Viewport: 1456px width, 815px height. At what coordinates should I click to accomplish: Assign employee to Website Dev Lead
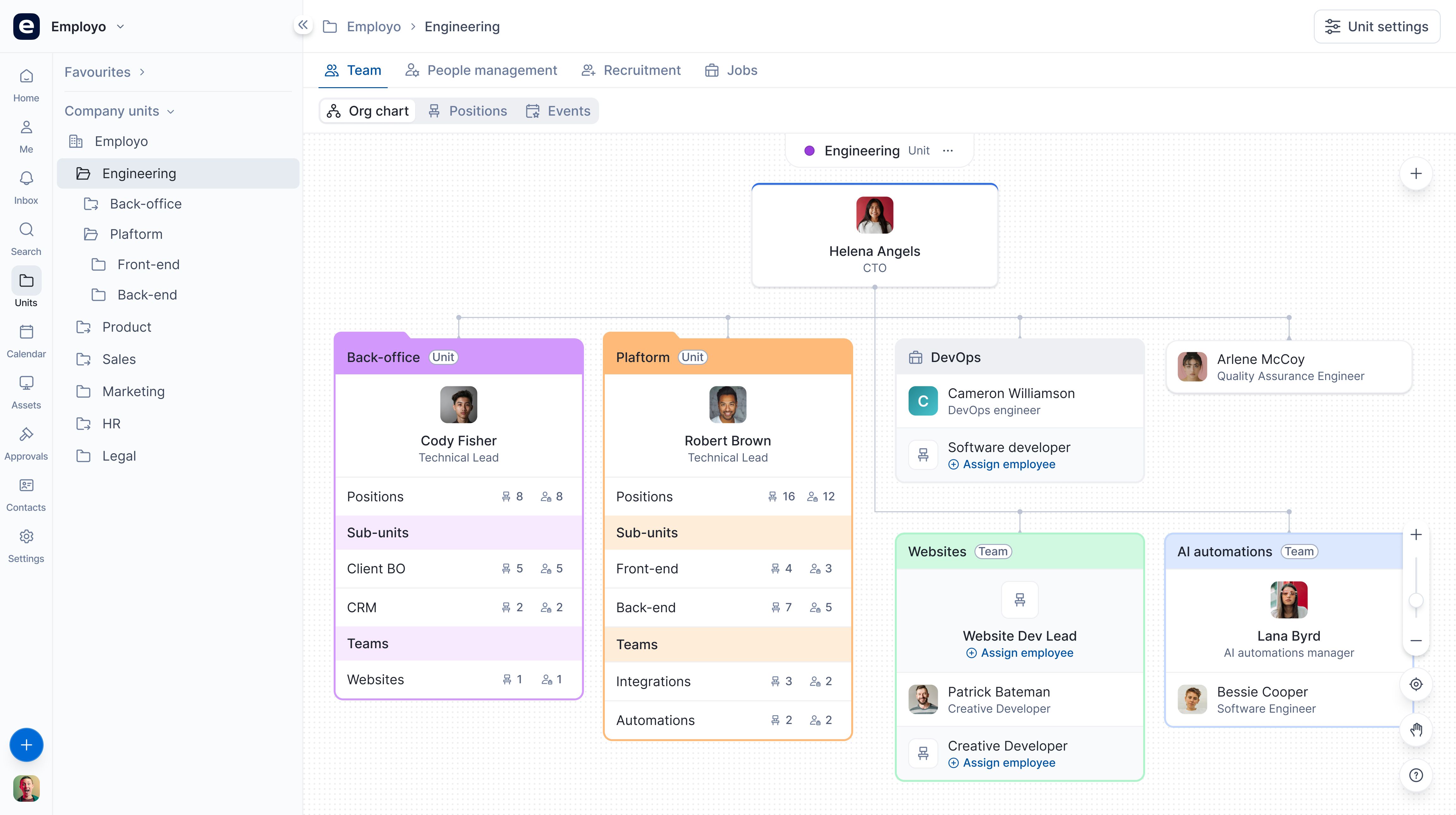tap(1020, 653)
